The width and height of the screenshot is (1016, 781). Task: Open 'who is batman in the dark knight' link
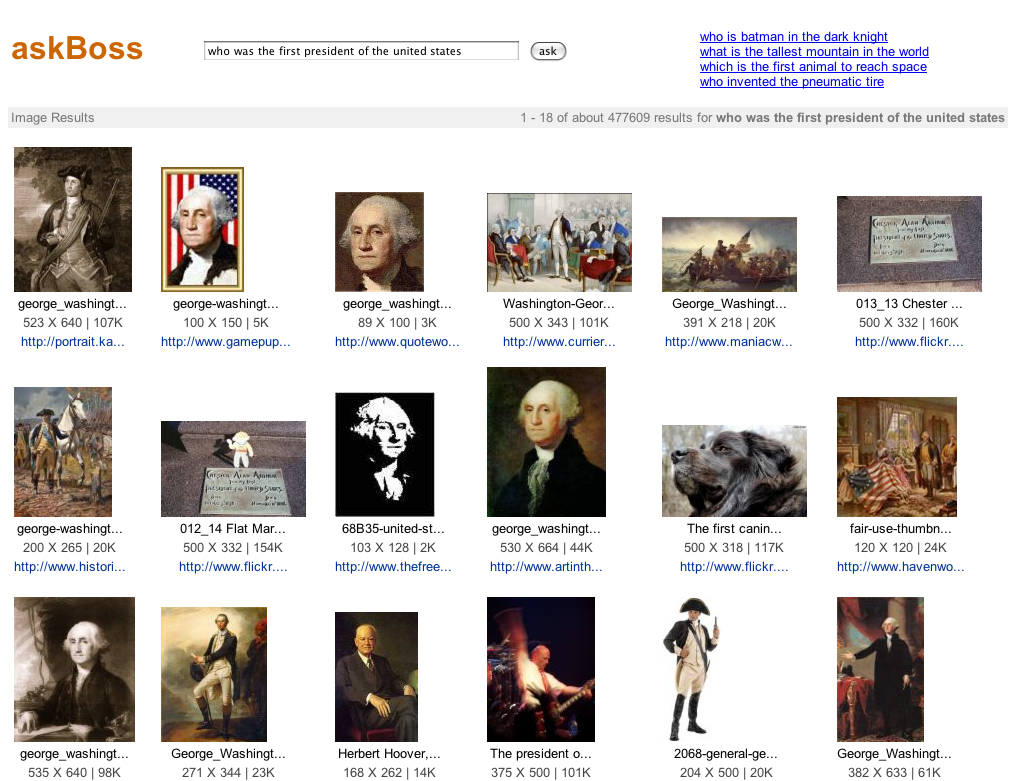(x=793, y=37)
